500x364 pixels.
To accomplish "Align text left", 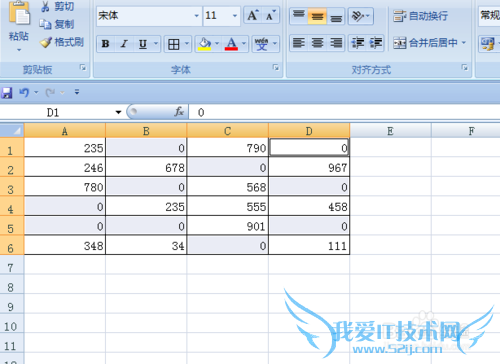I will 299,43.
